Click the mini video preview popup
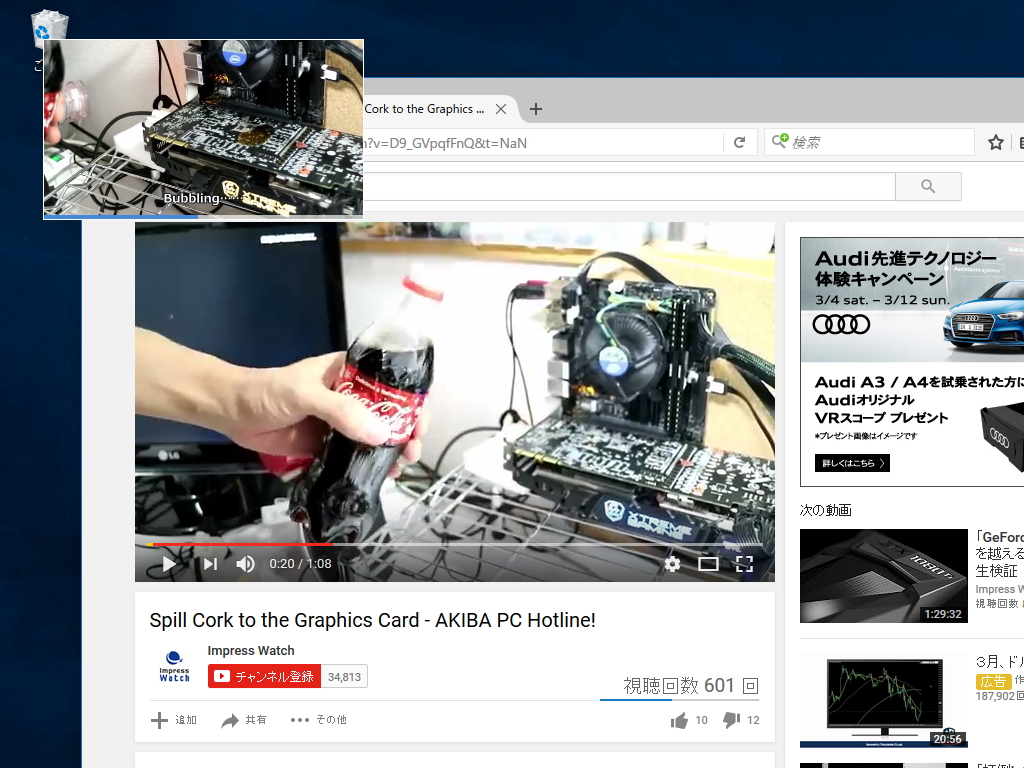 [x=203, y=129]
